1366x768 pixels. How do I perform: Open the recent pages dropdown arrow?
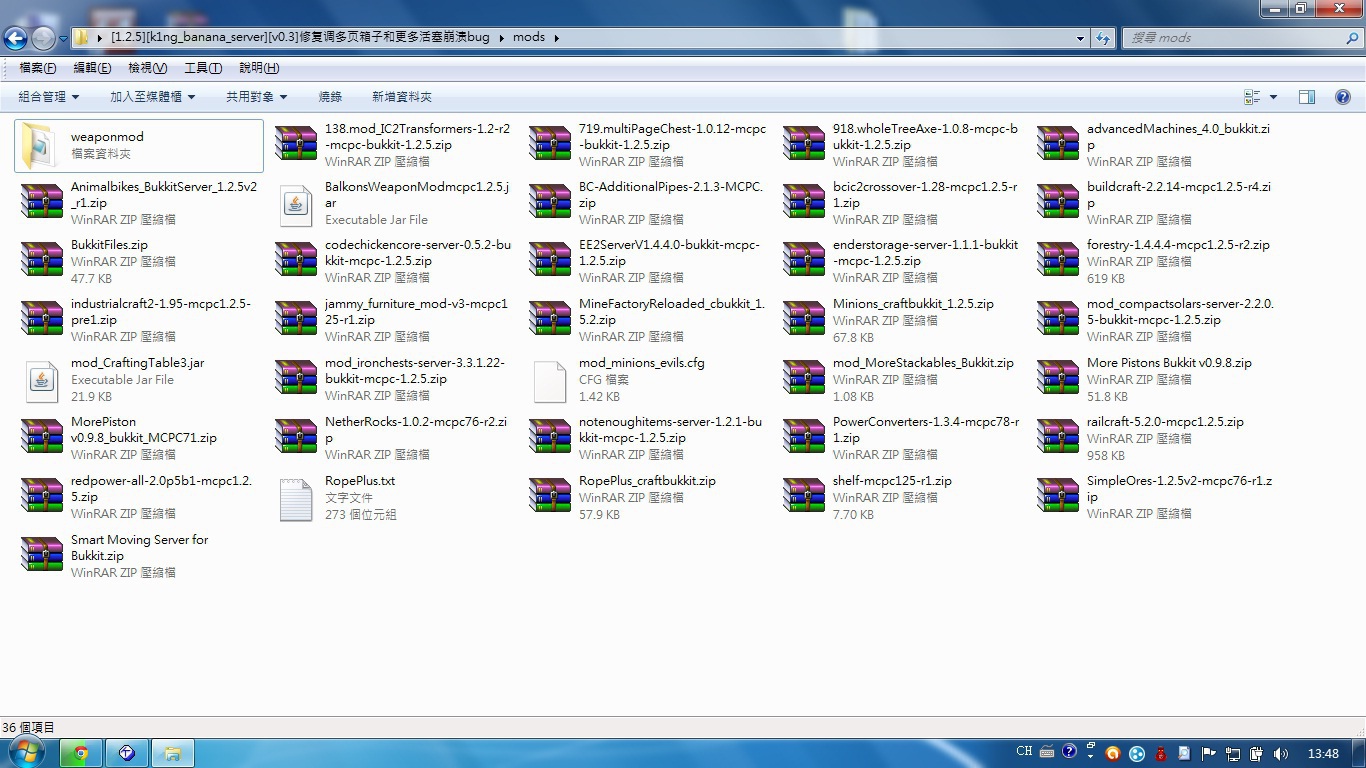(x=63, y=38)
